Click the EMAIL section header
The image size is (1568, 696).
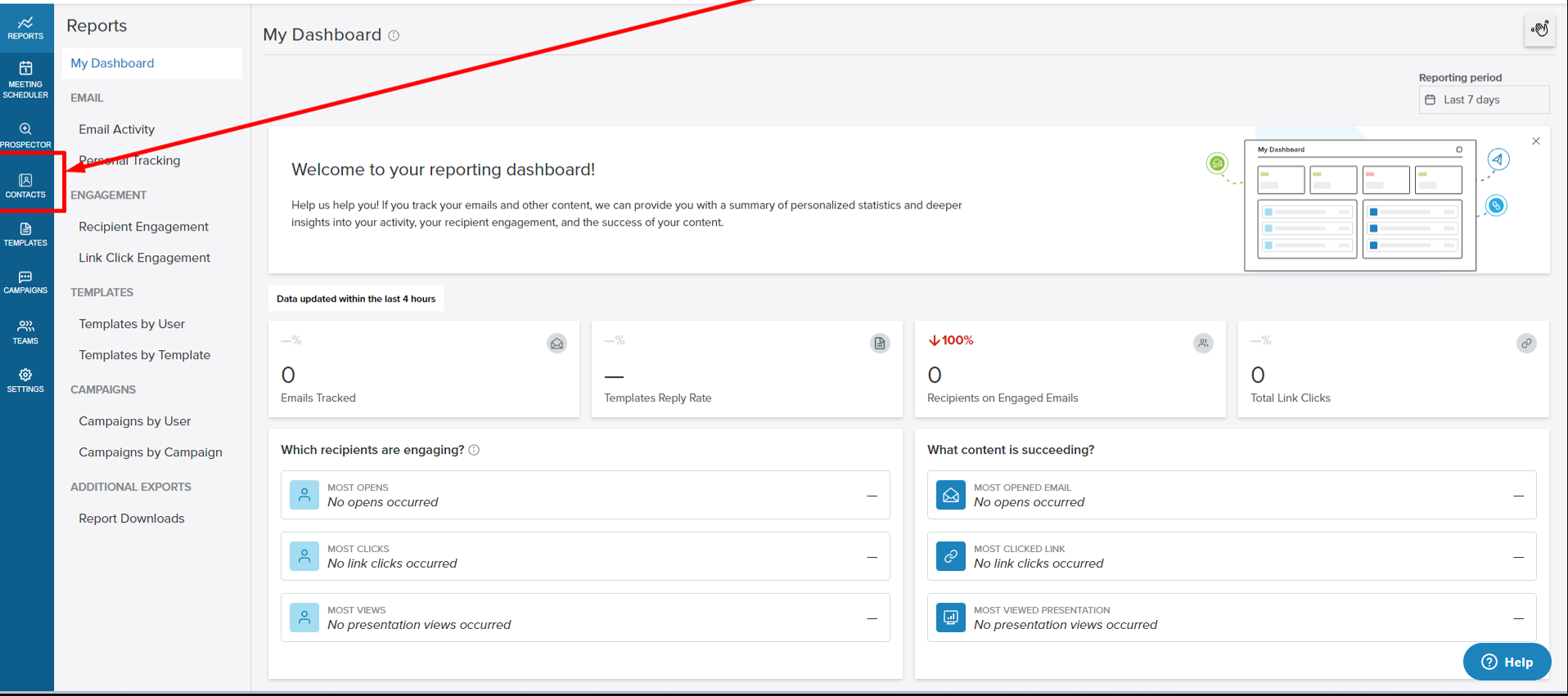tap(87, 97)
